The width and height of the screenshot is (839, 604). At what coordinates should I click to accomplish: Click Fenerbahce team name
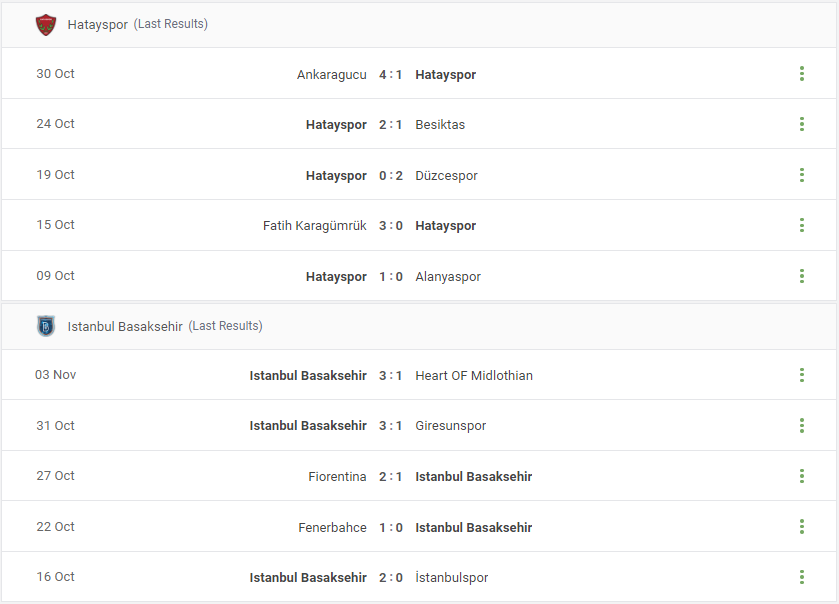point(332,527)
